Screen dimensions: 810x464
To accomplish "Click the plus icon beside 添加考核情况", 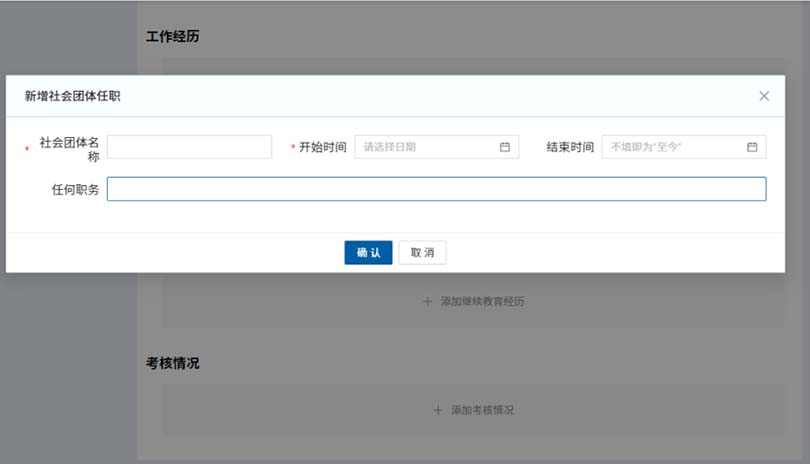I will 437,410.
